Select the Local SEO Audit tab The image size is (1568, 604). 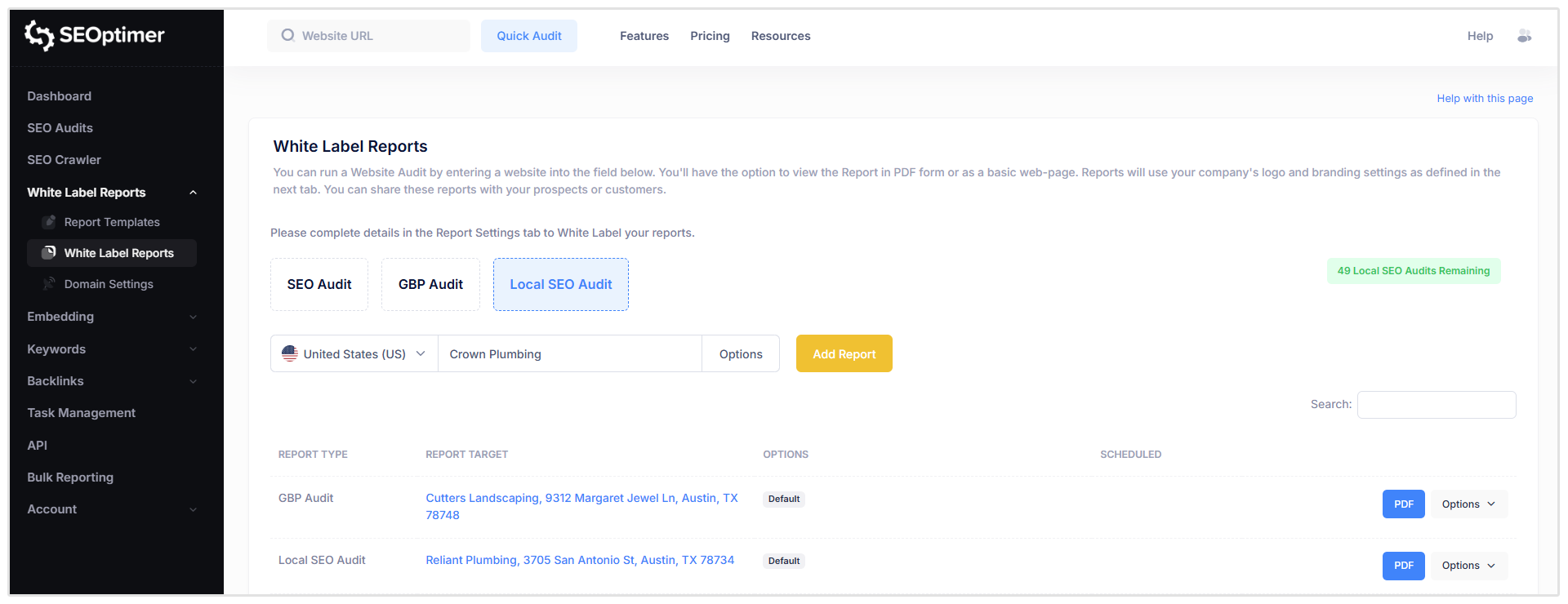(561, 284)
